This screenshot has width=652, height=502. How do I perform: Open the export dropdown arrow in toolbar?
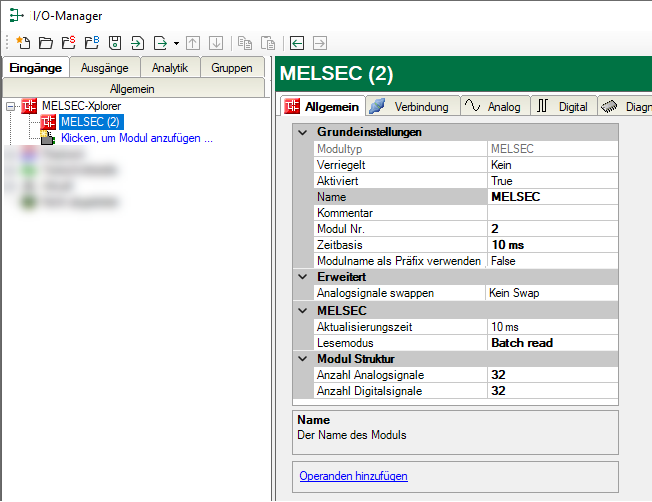(x=176, y=43)
